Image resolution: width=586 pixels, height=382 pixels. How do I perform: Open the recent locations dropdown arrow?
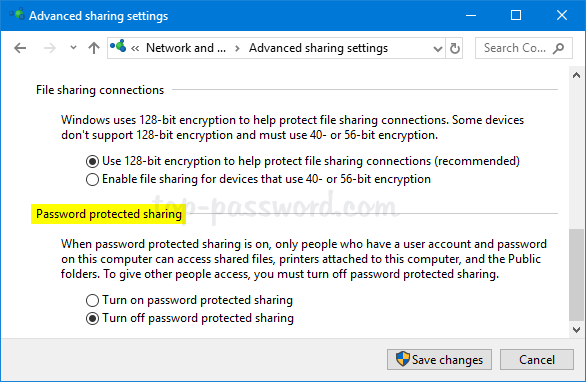tap(73, 48)
